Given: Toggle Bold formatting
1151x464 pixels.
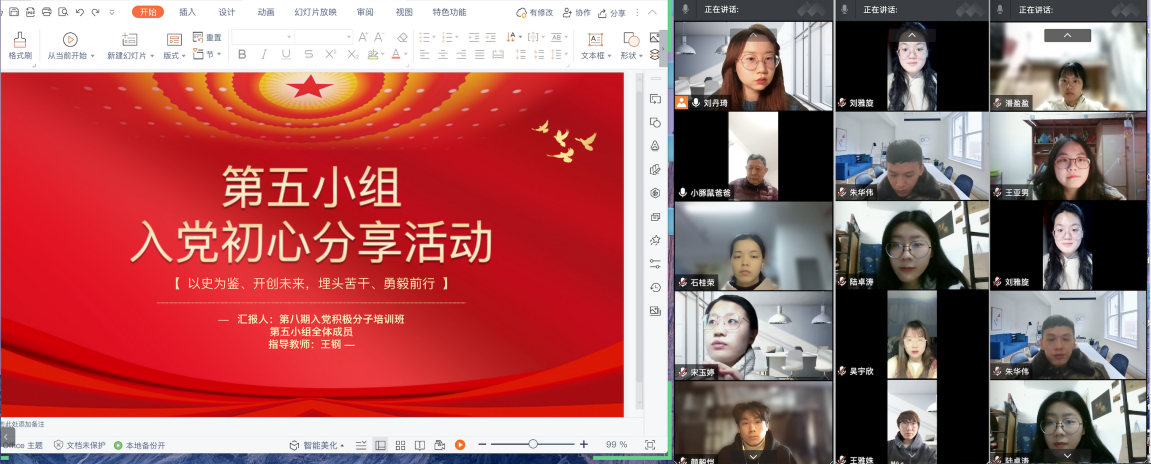Looking at the screenshot, I should 242,54.
